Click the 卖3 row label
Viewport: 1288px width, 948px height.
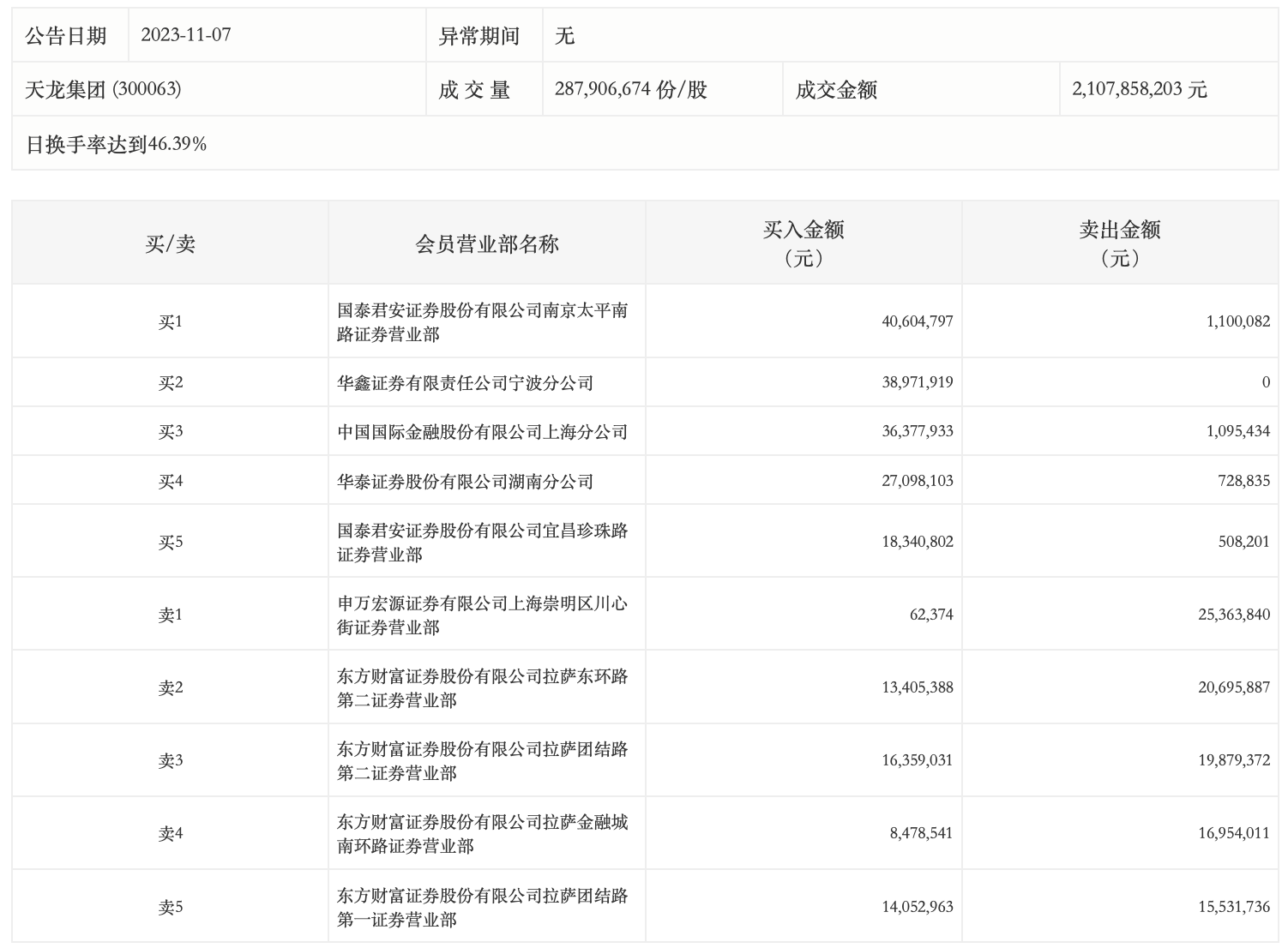[170, 761]
